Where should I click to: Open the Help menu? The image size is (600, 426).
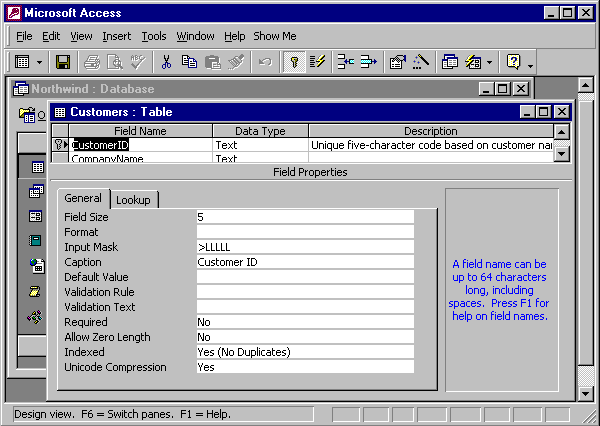(x=235, y=36)
